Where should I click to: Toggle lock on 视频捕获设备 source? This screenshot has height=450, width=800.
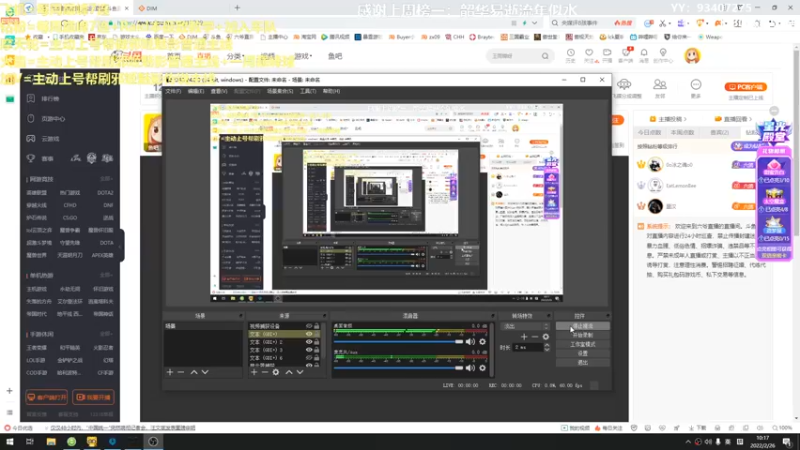coord(316,326)
